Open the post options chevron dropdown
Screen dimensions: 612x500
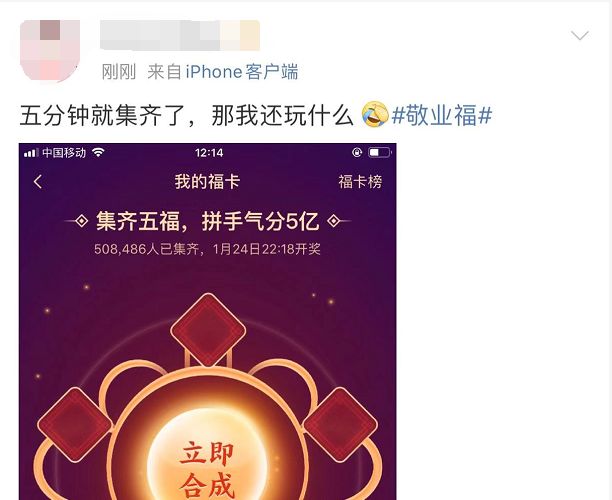(x=580, y=36)
